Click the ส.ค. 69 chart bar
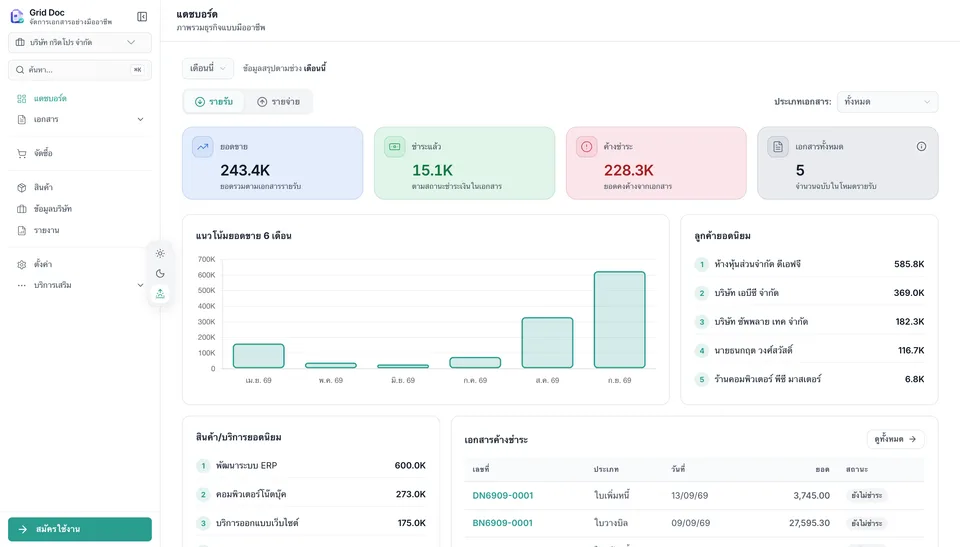The image size is (960, 547). point(547,342)
